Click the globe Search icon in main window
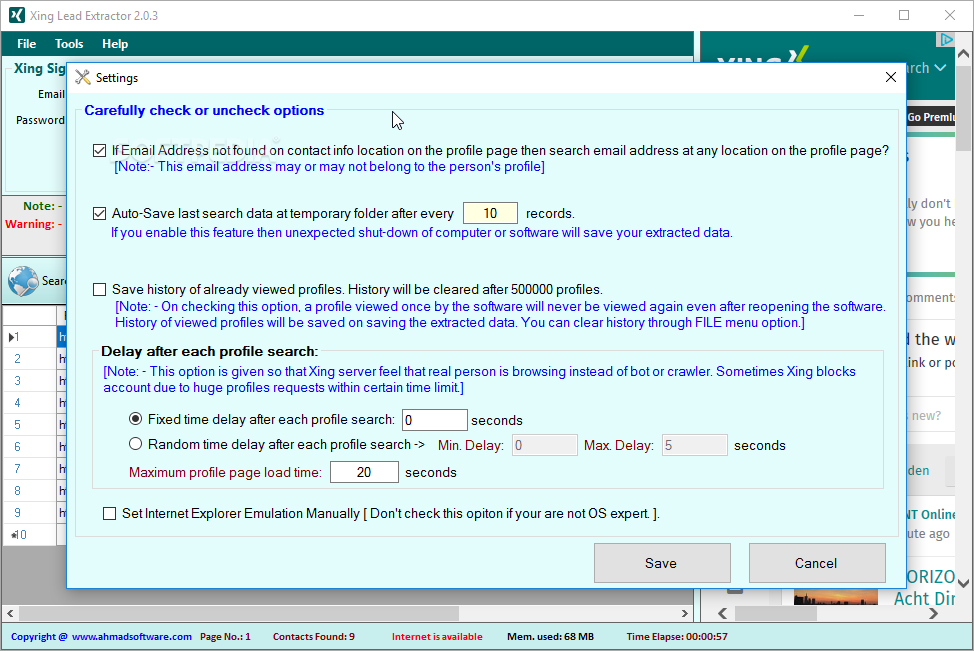 point(23,281)
